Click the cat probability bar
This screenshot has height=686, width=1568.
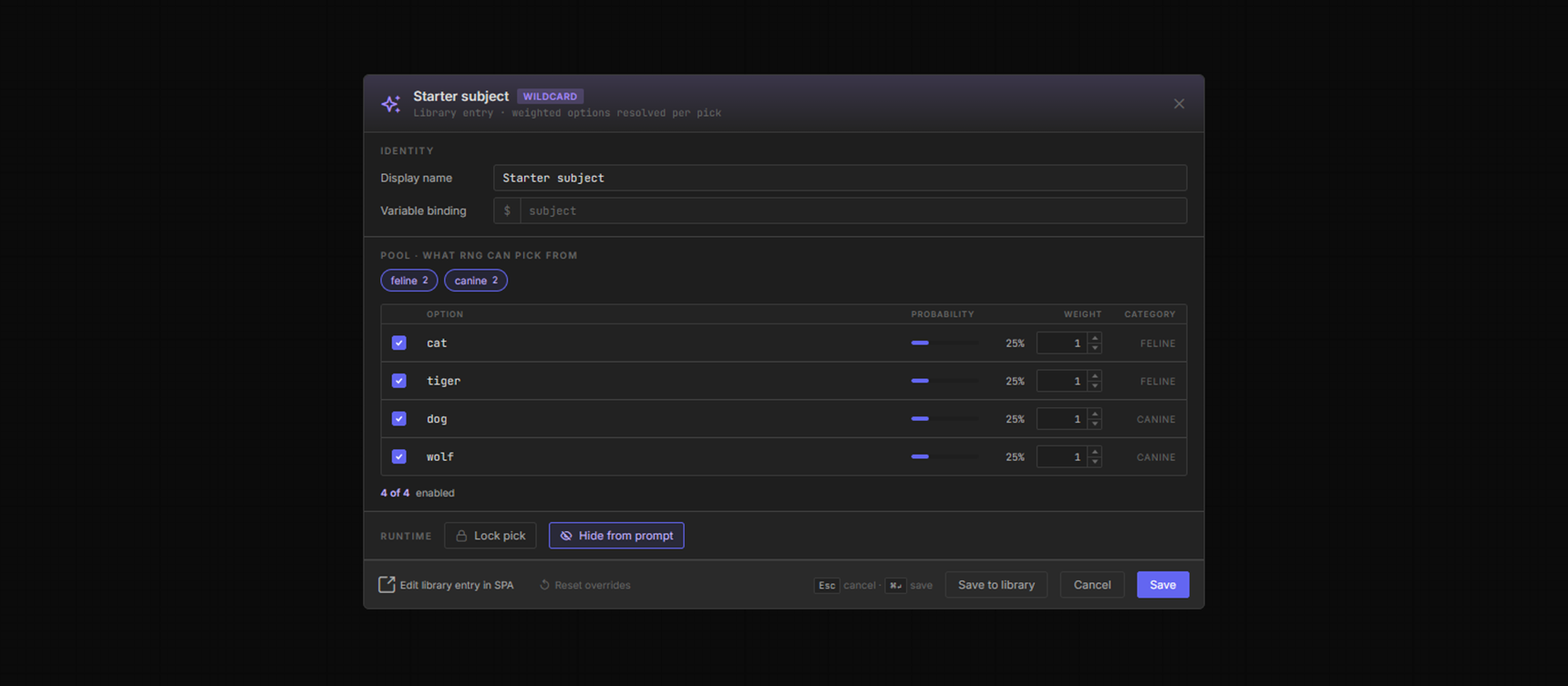(944, 343)
